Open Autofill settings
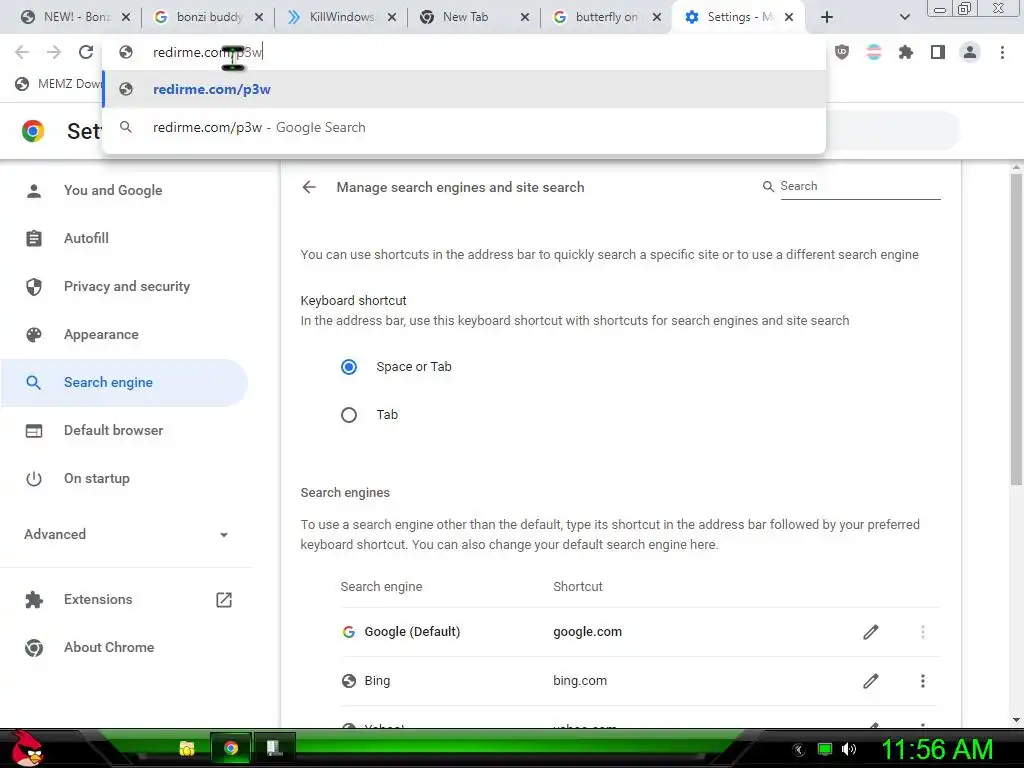The height and width of the screenshot is (768, 1024). point(124,238)
